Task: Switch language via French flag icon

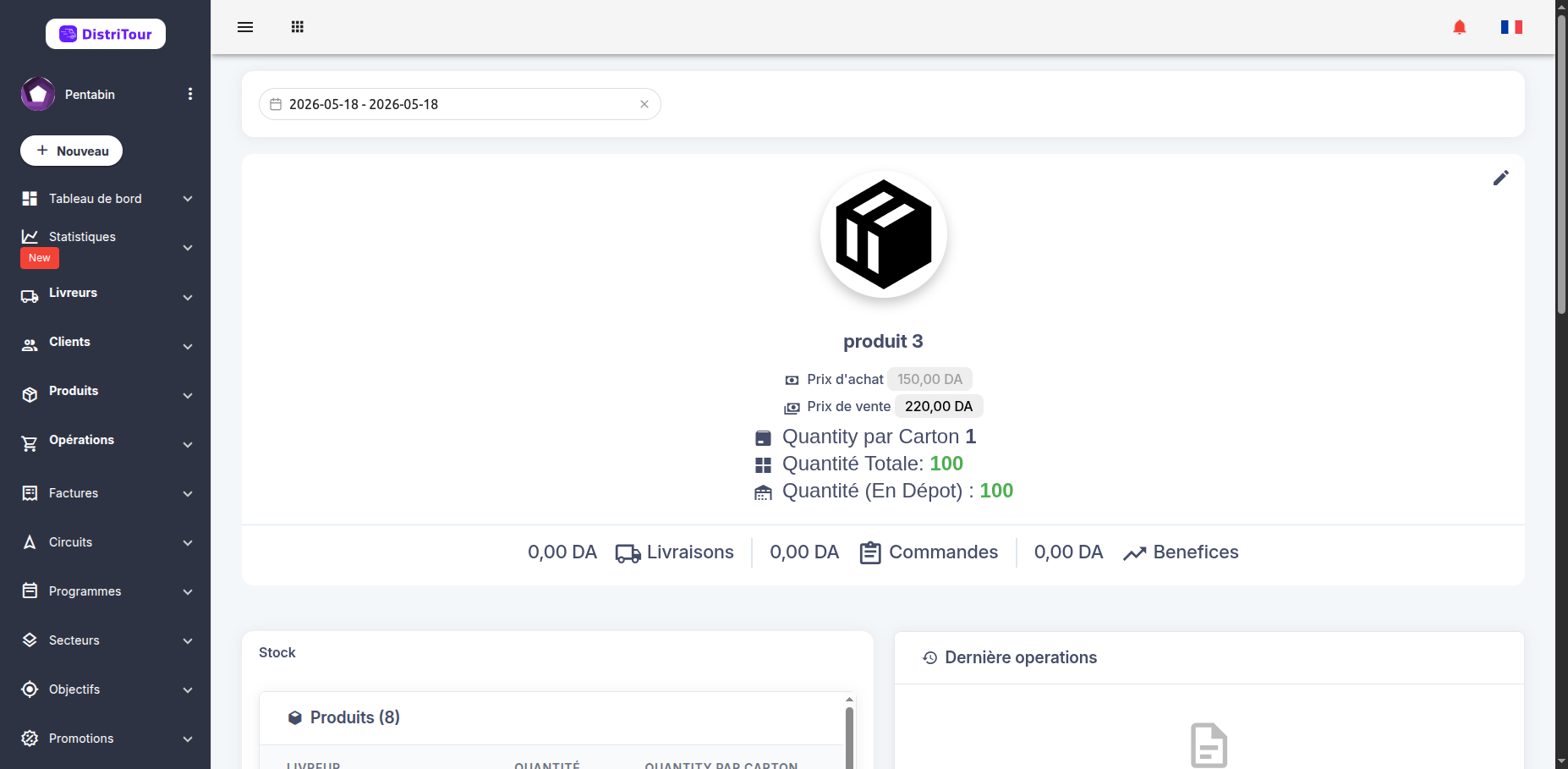Action: [x=1512, y=27]
